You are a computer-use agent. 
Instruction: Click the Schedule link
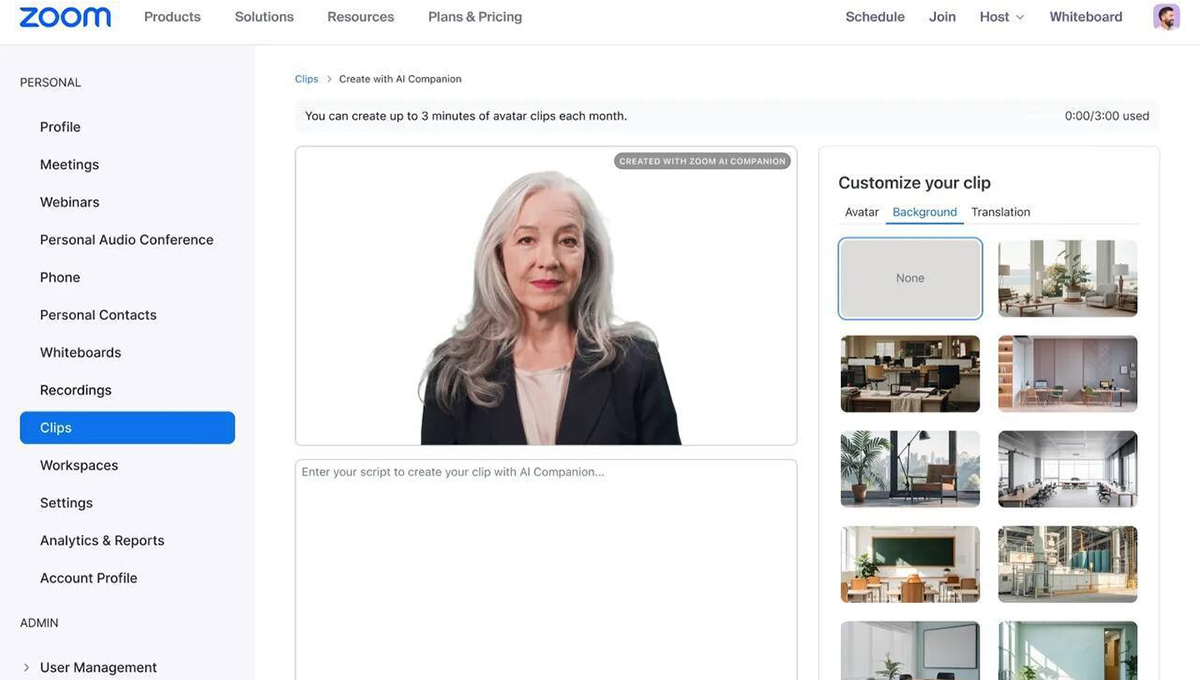(x=875, y=17)
